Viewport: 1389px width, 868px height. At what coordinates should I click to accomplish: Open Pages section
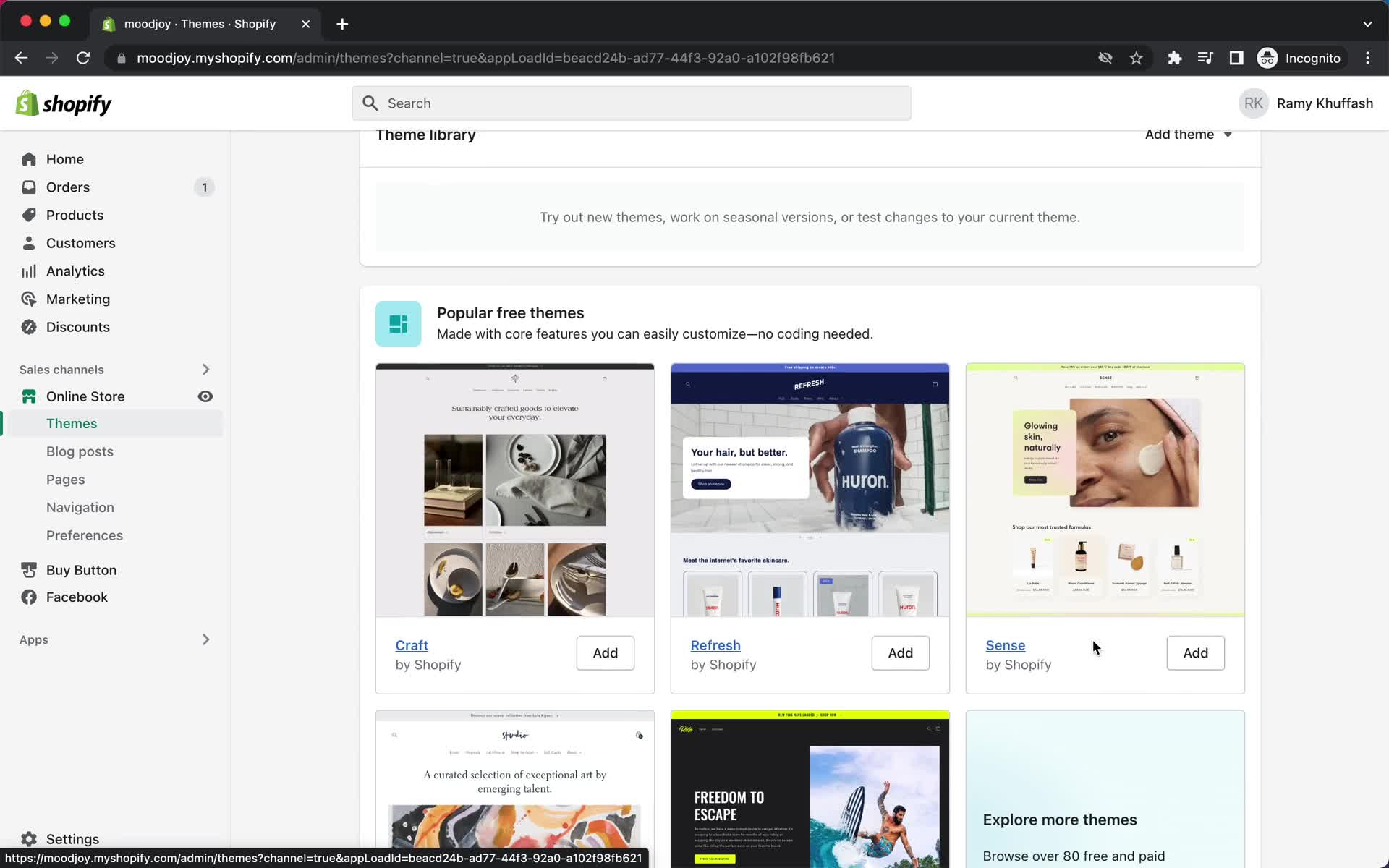(x=65, y=480)
